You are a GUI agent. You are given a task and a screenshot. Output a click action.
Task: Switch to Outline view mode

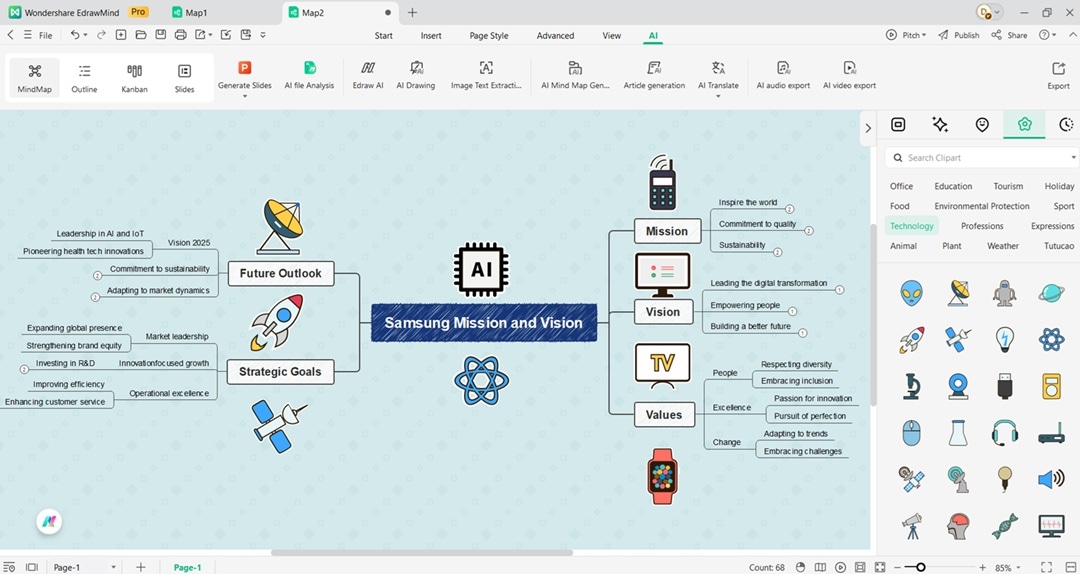84,78
